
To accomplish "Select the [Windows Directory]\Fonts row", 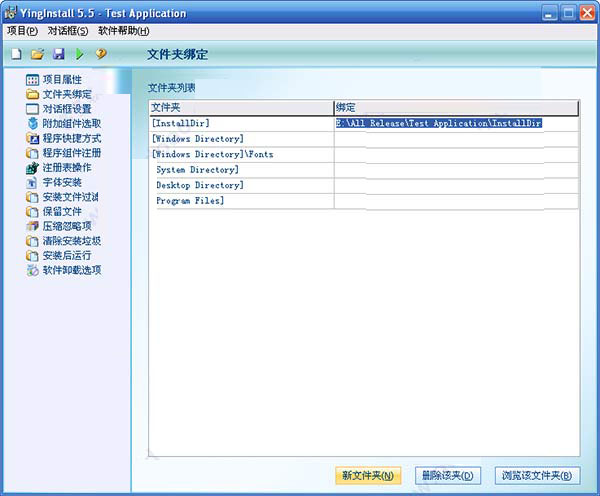I will pos(241,155).
